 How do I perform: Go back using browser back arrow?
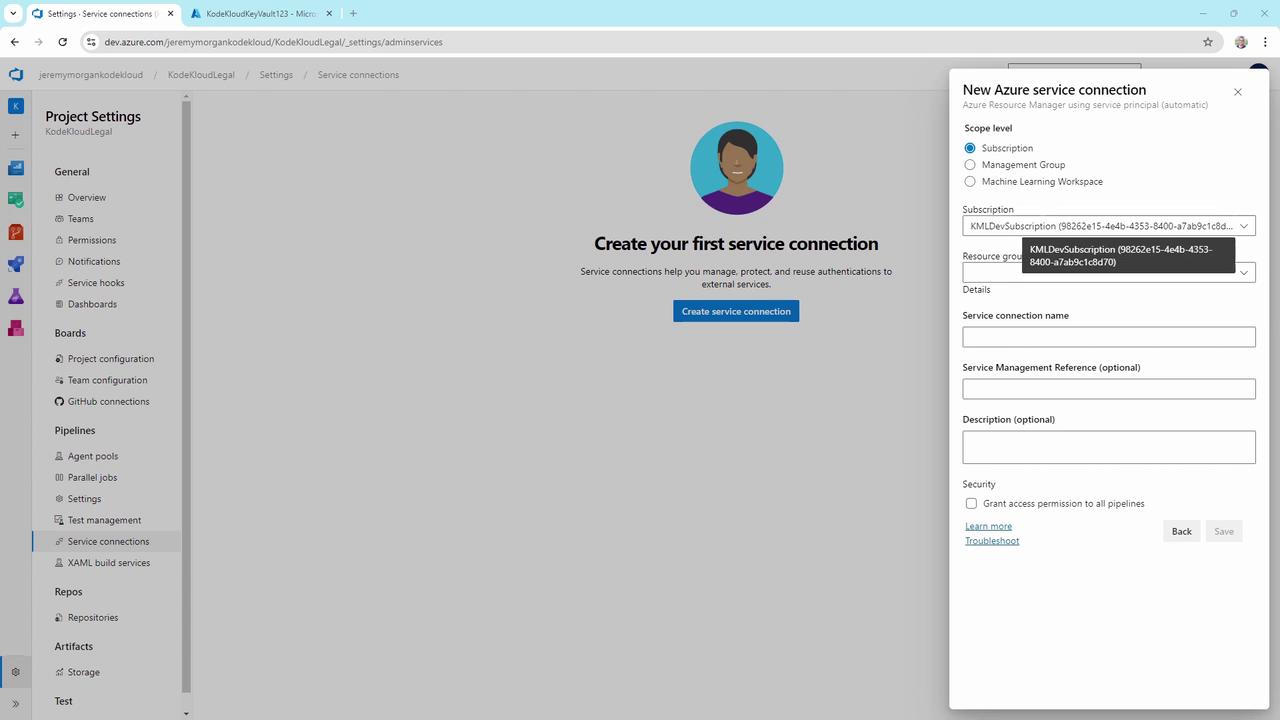pyautogui.click(x=15, y=42)
